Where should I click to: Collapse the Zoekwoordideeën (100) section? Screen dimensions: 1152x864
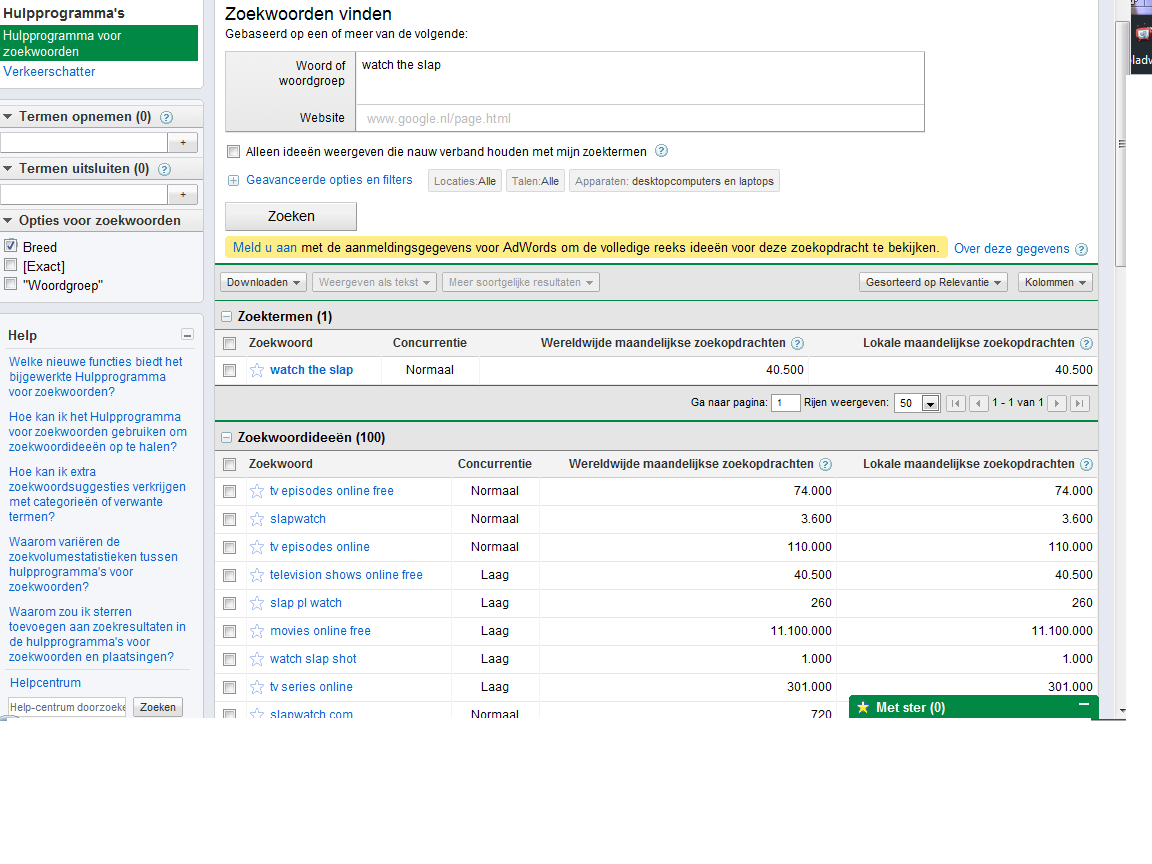point(227,438)
